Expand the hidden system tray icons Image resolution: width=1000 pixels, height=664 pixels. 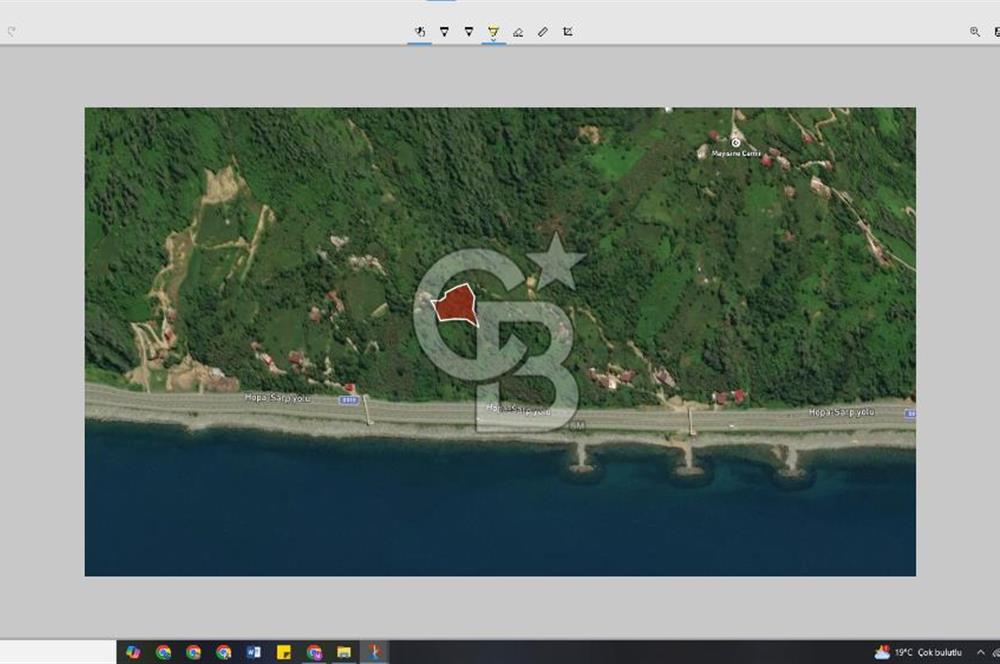pyautogui.click(x=980, y=652)
